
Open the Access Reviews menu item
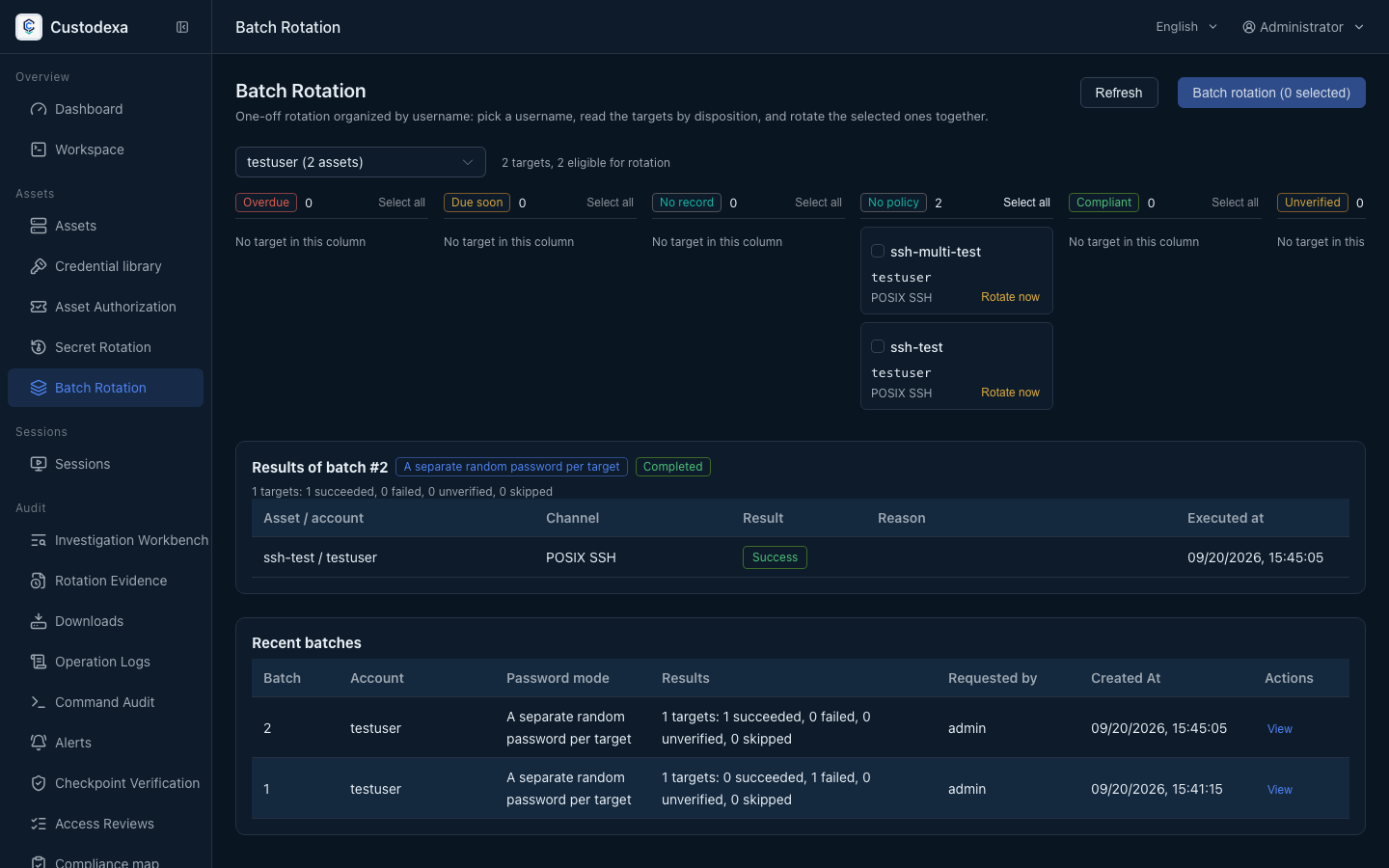coord(106,824)
